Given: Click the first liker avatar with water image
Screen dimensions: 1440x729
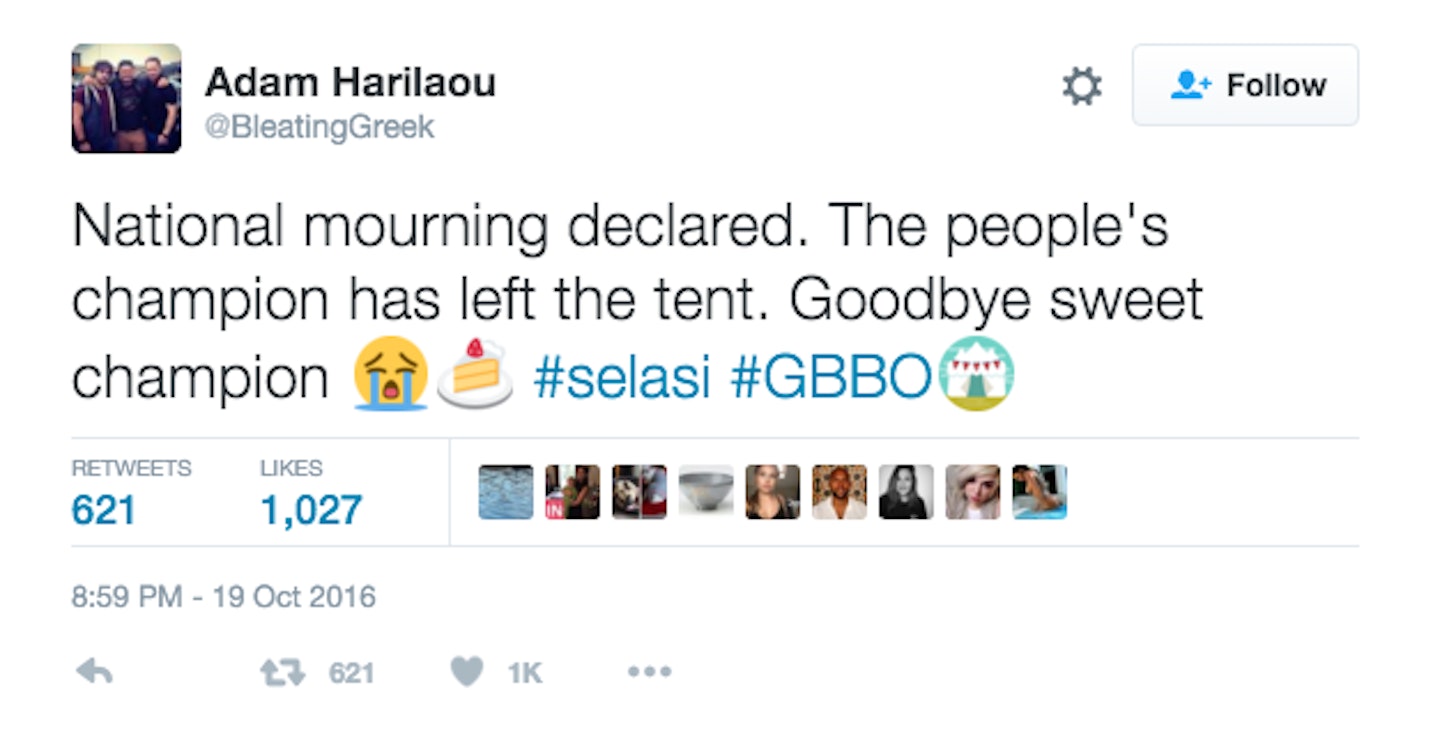Looking at the screenshot, I should point(506,492).
